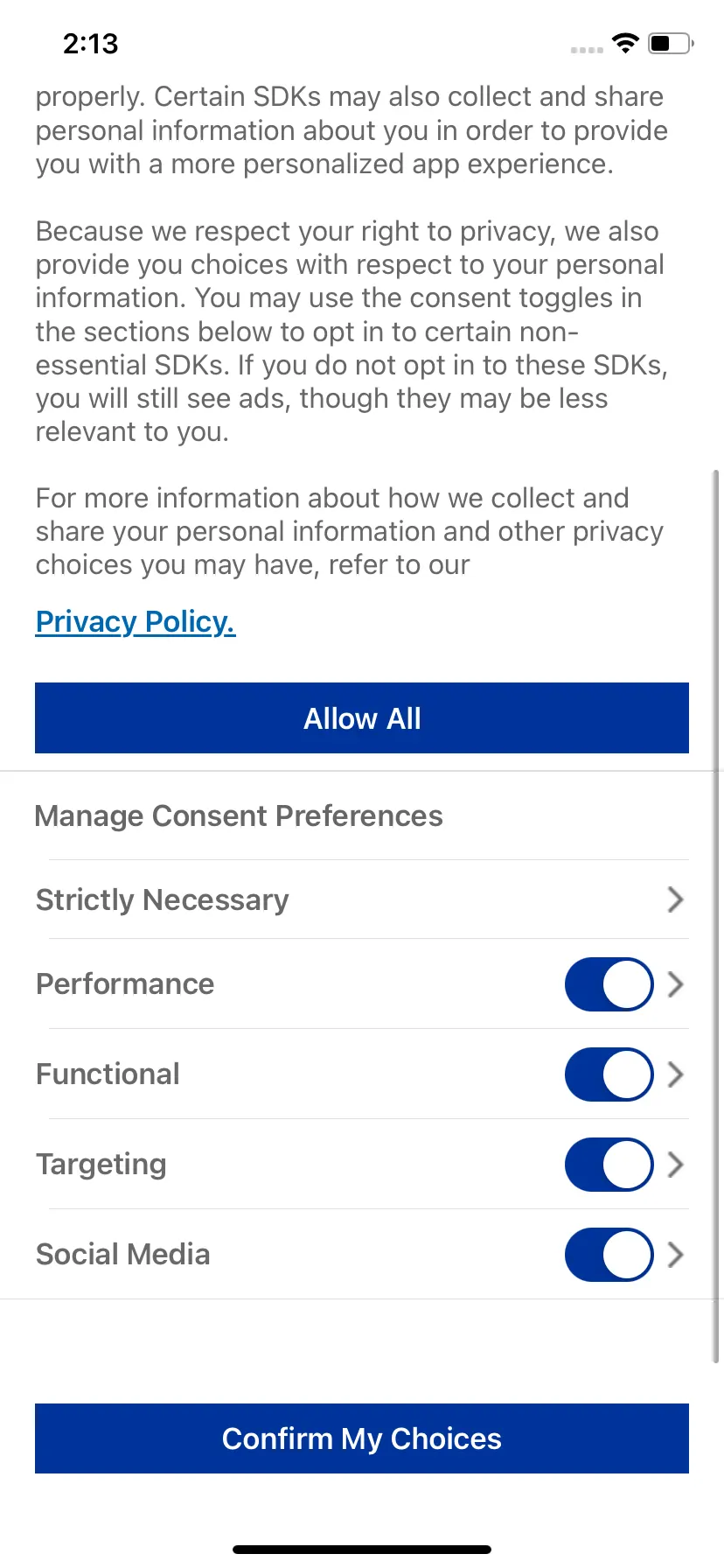Select the Social Media category label
Viewport: 724px width, 1568px height.
point(122,1254)
